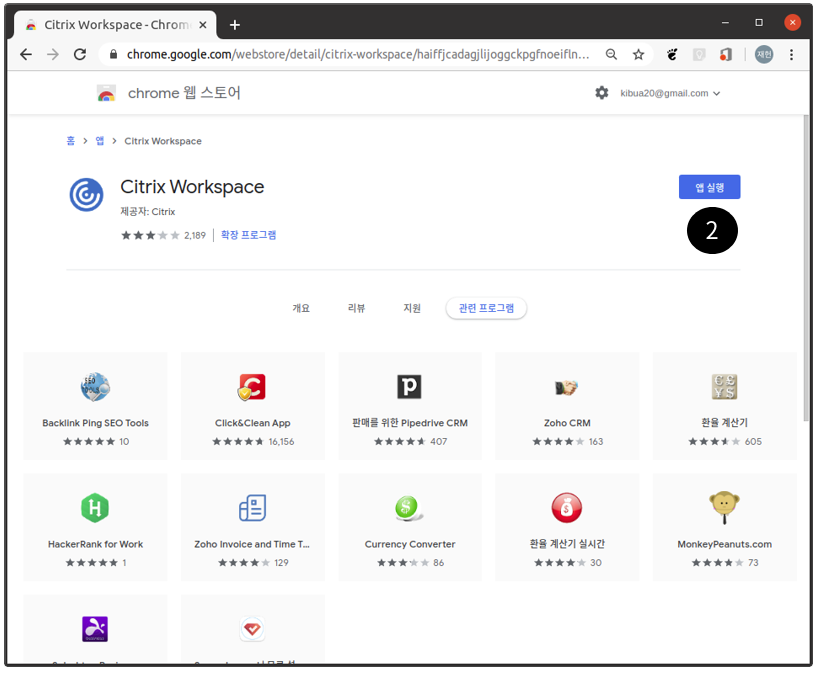Screen dimensions: 819x673
Task: Open Backlink Ping SEO Tools icon
Action: [95, 387]
